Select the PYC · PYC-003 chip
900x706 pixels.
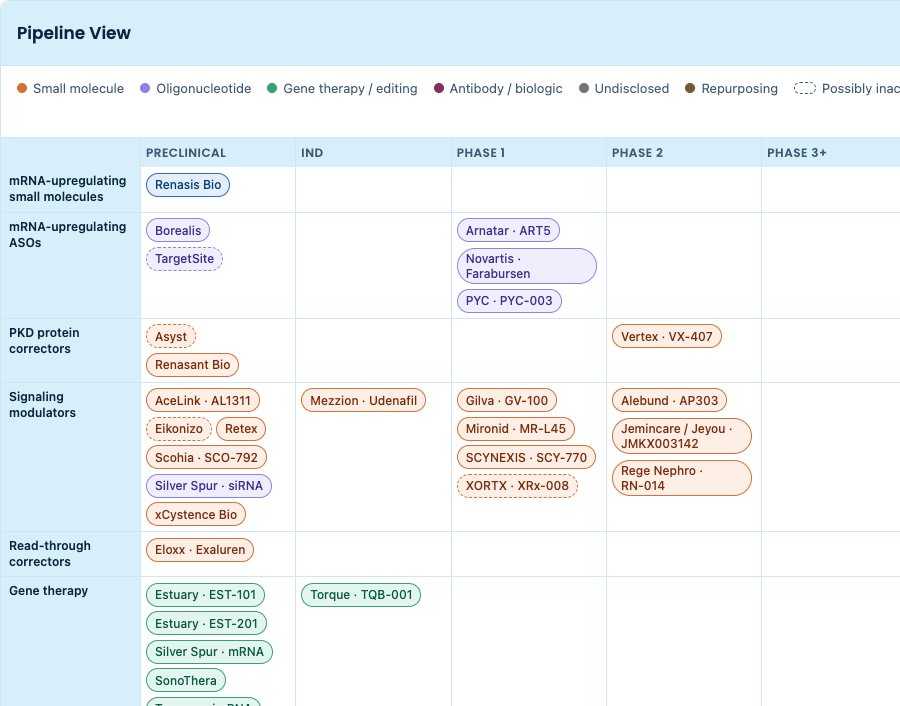pyautogui.click(x=509, y=301)
